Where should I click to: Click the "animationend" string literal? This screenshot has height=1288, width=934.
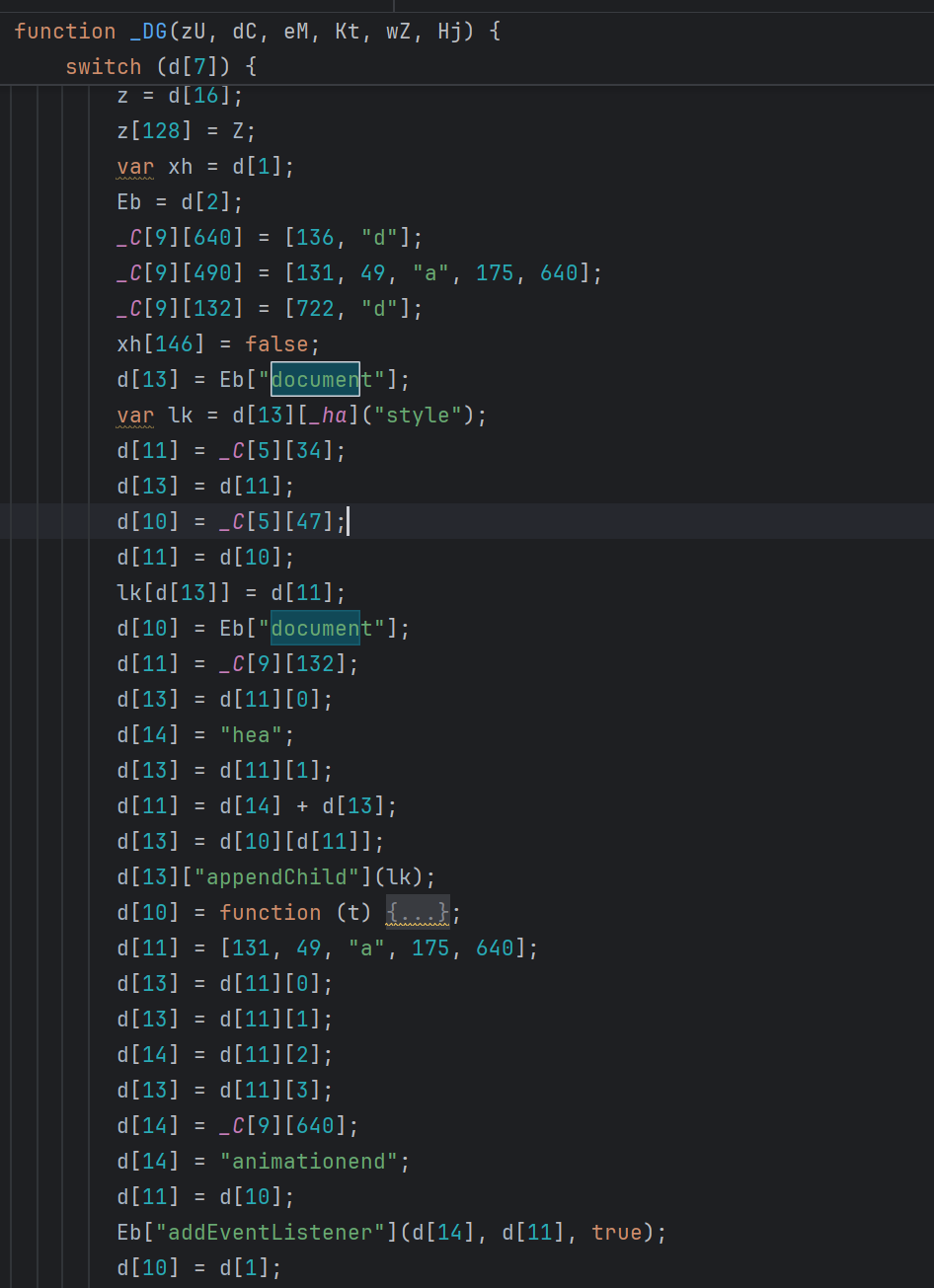click(x=309, y=1162)
